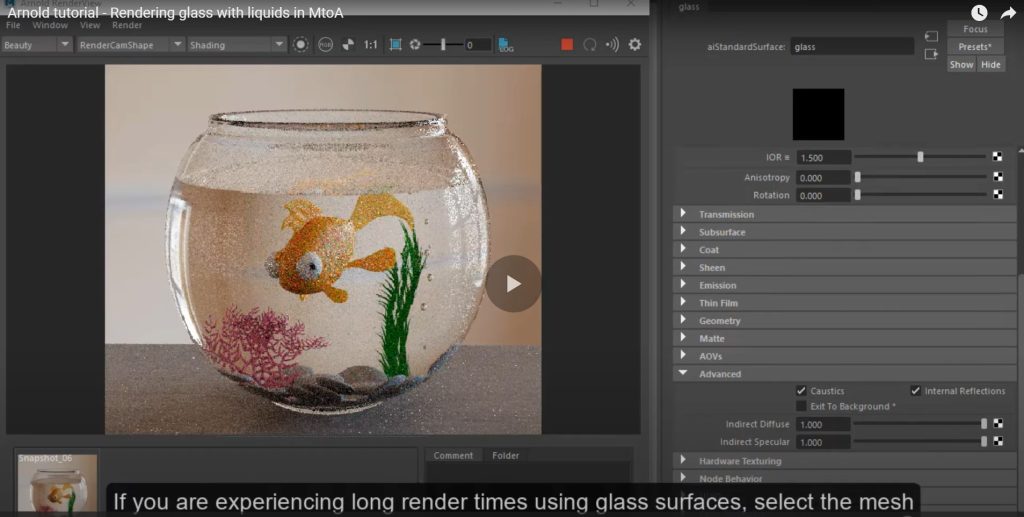Click the IOR value field

click(x=824, y=157)
